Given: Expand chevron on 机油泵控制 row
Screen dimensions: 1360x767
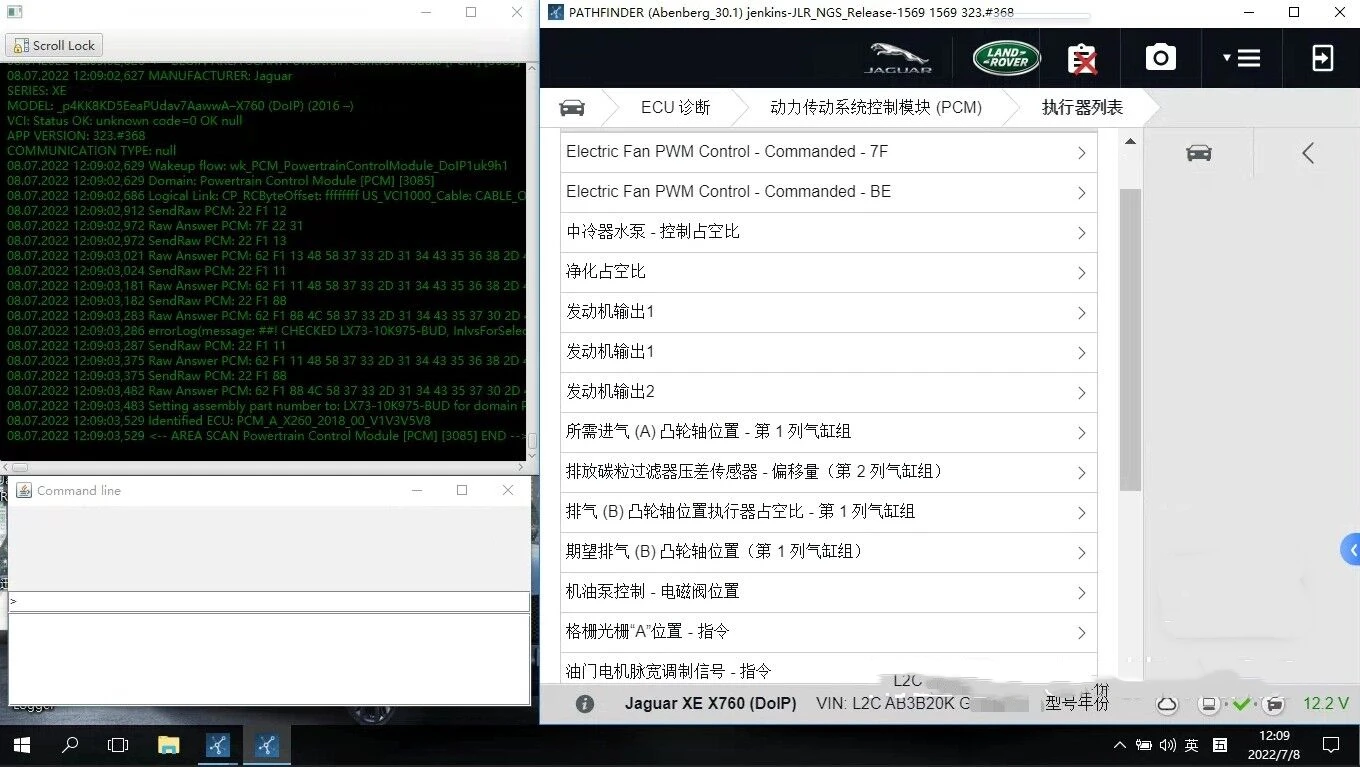Looking at the screenshot, I should 1081,593.
